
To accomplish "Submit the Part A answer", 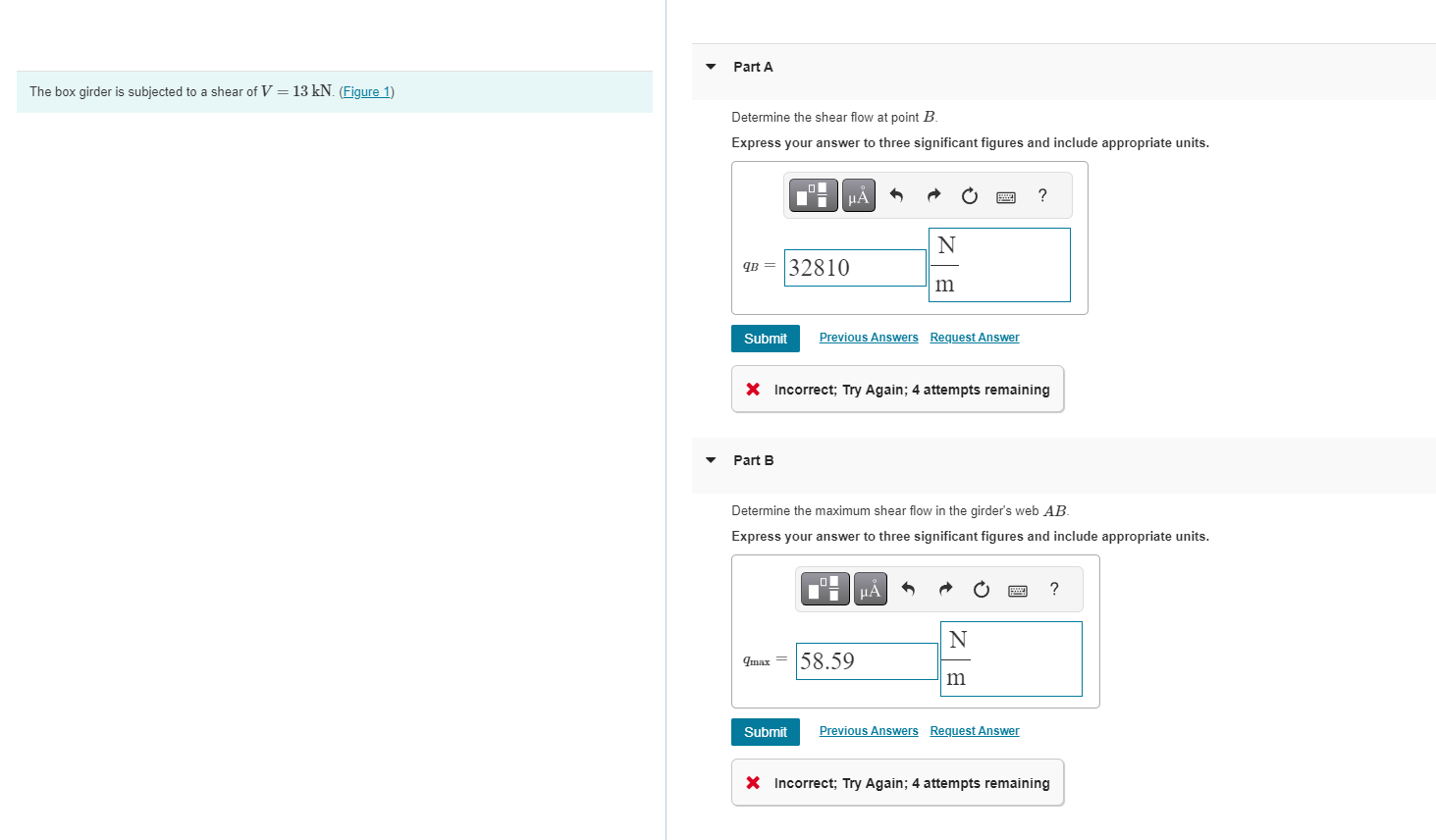I will pos(766,339).
